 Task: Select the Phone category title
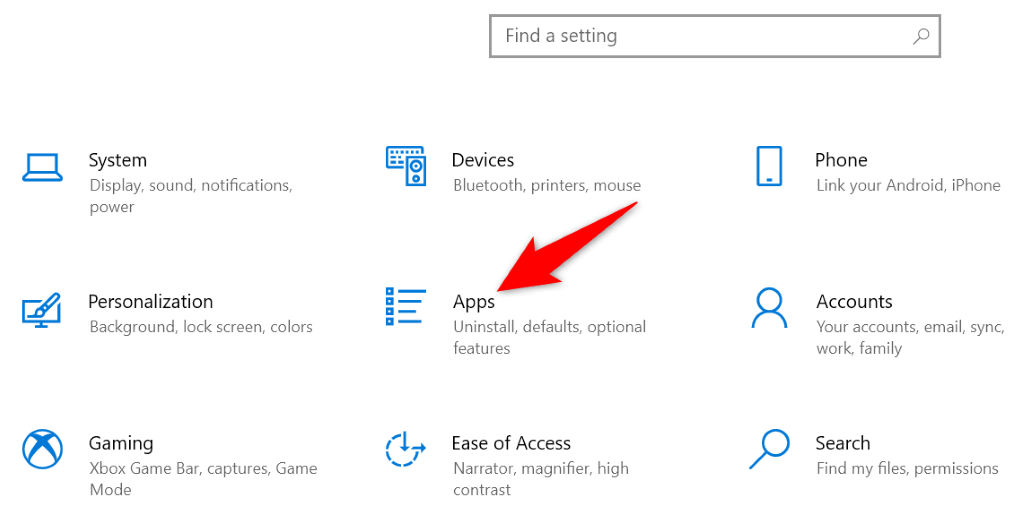tap(841, 160)
